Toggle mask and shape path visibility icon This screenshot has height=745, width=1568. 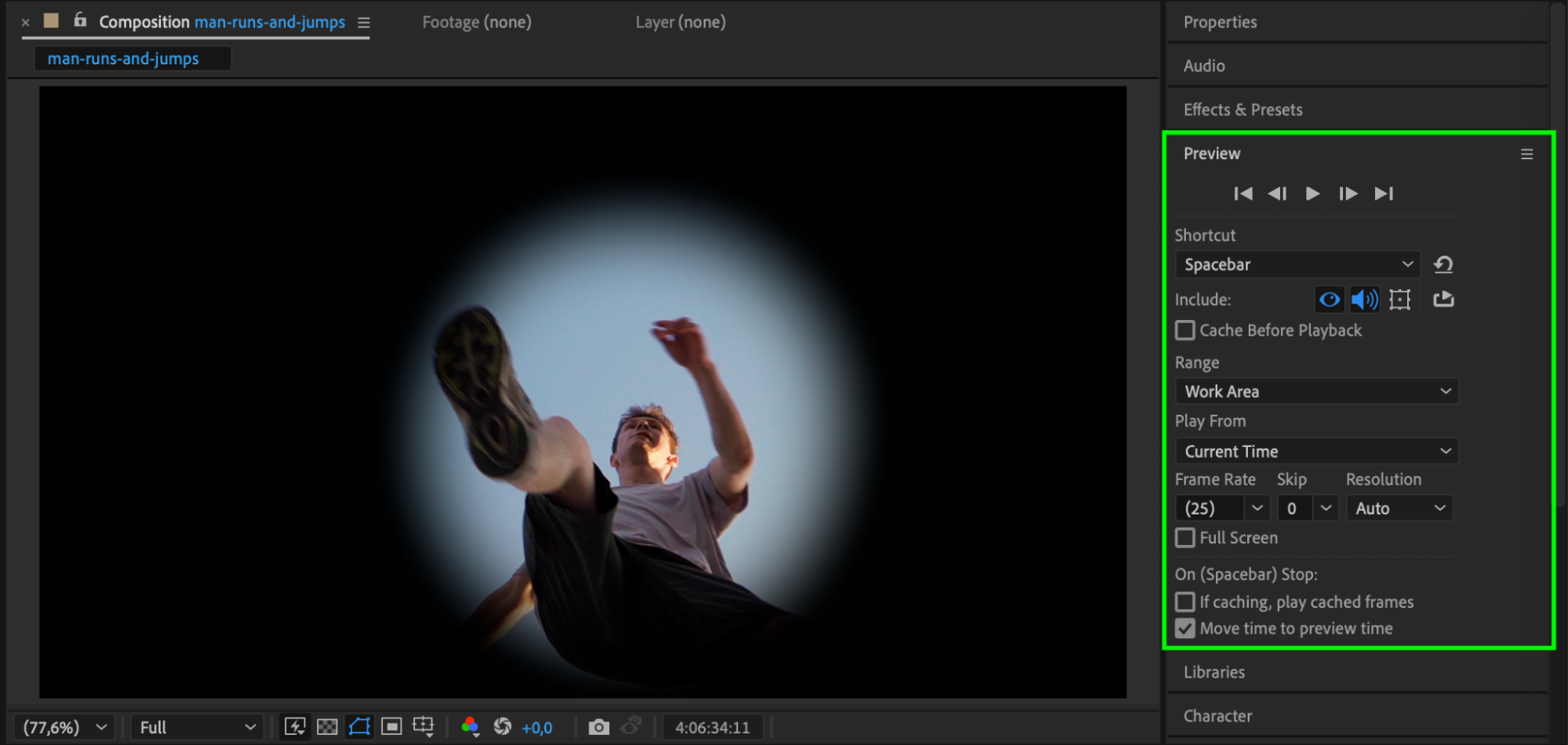point(359,727)
